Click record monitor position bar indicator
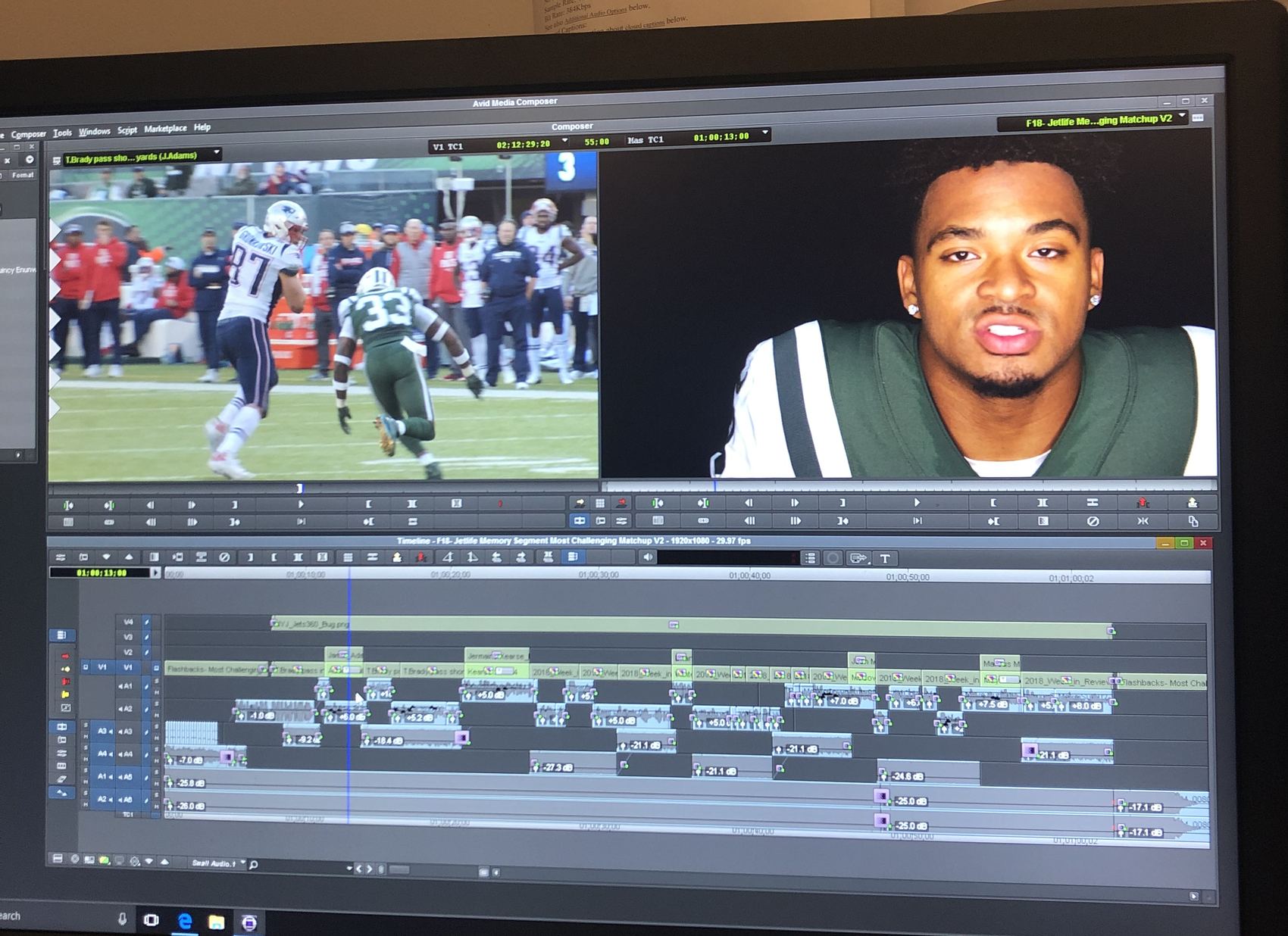This screenshot has height=936, width=1288. 714,485
